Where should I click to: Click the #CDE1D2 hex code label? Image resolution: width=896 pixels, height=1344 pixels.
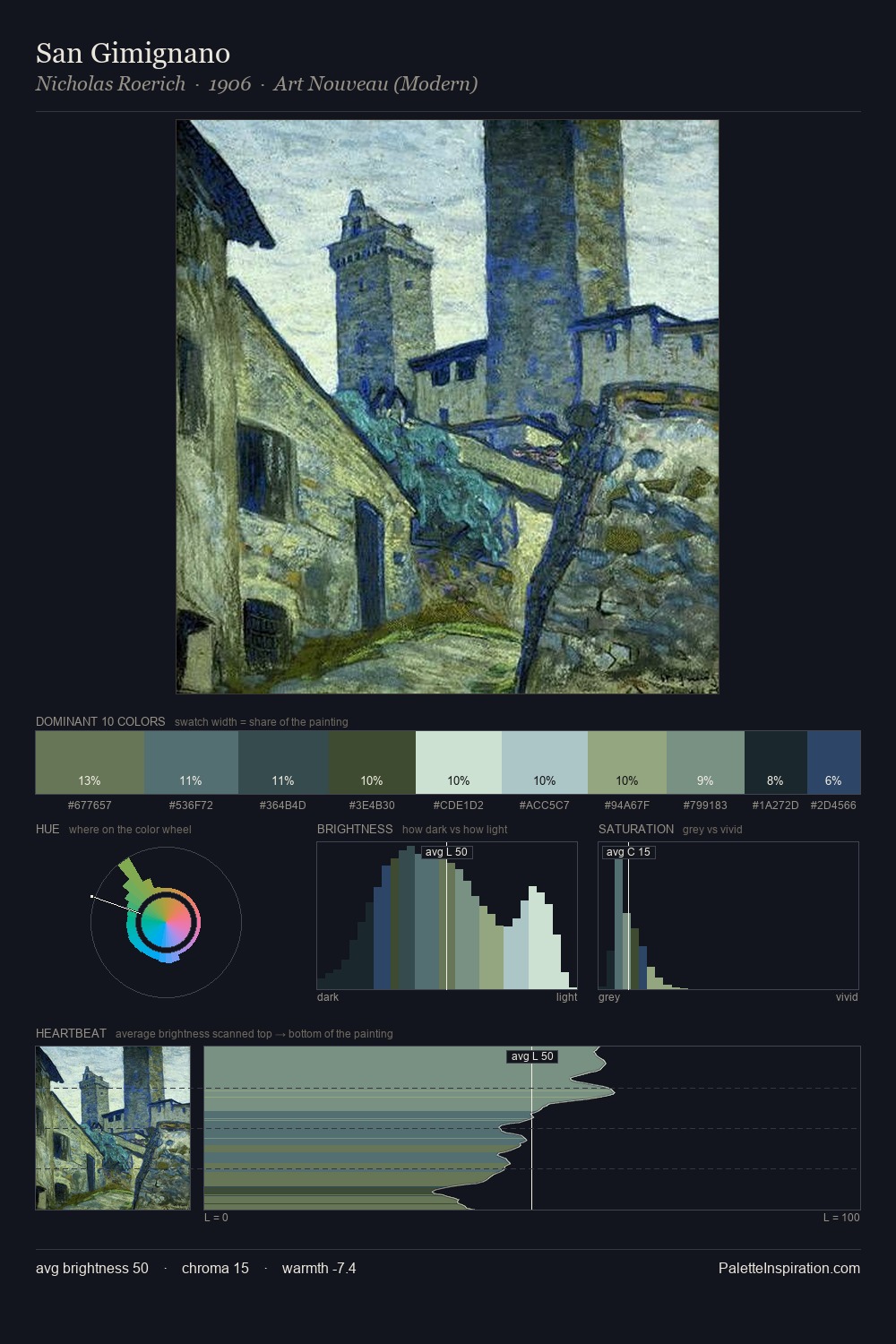coord(459,806)
